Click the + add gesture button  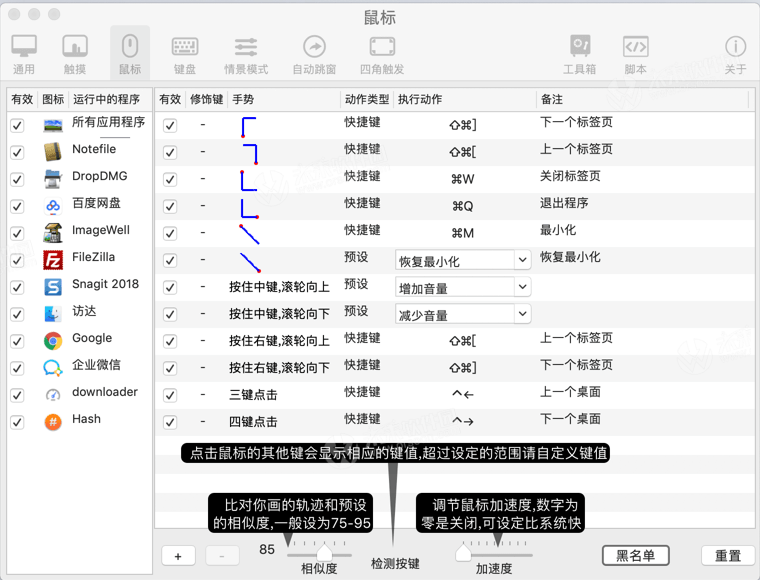[178, 556]
